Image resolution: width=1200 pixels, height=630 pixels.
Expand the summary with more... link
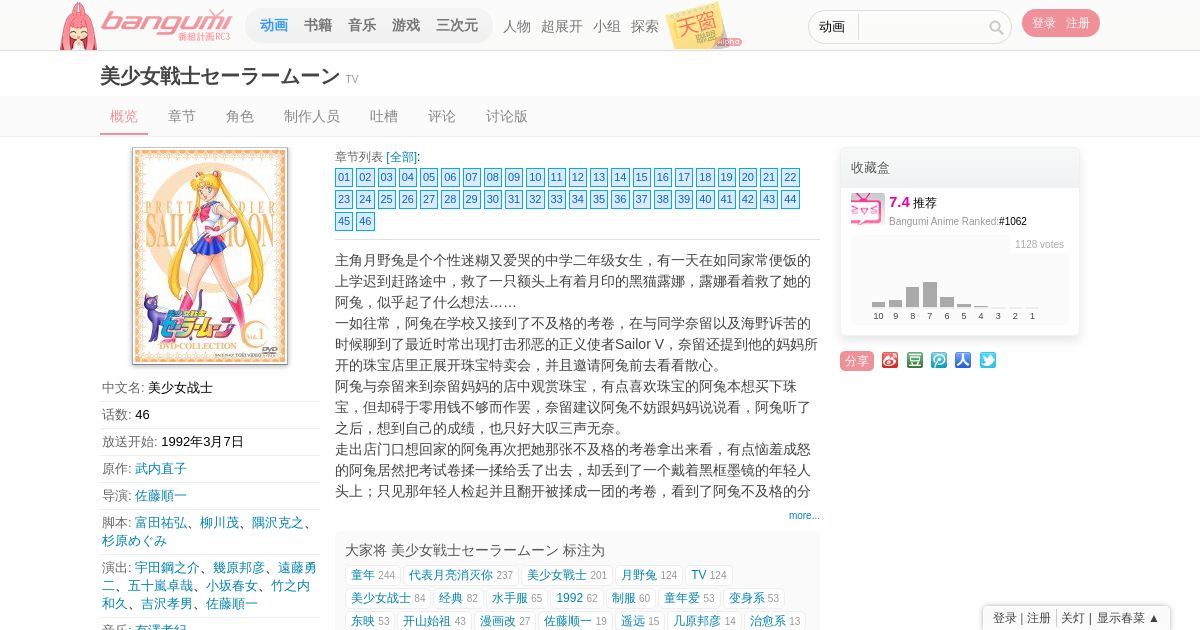[x=804, y=515]
